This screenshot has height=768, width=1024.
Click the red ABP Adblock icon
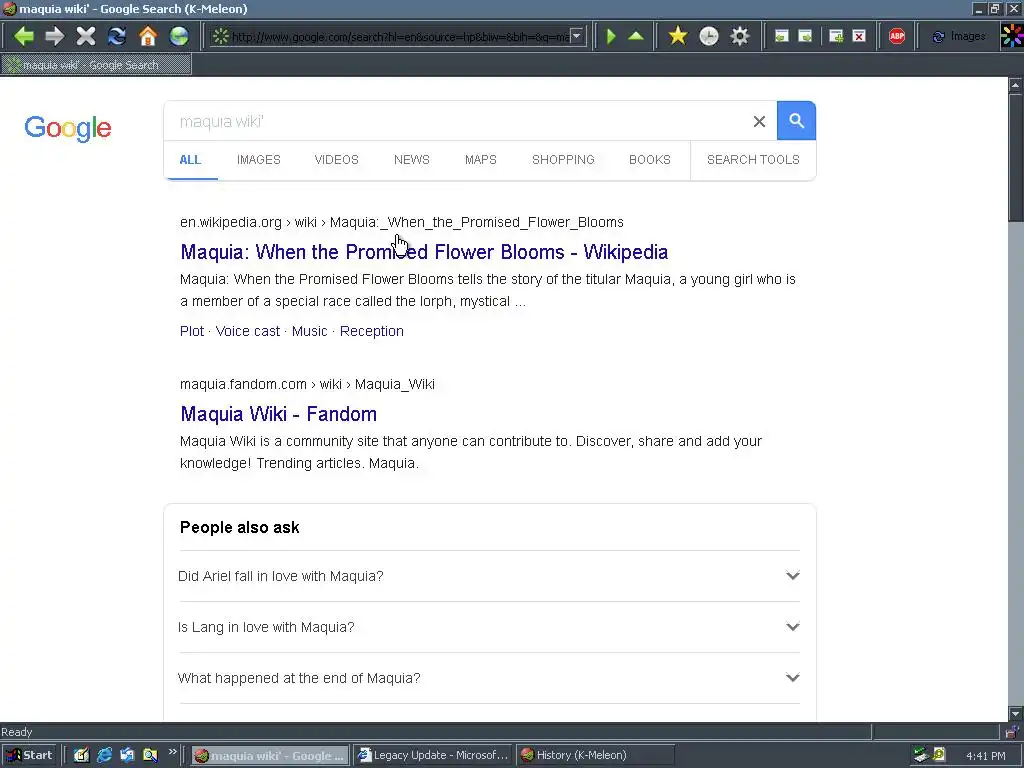point(897,36)
